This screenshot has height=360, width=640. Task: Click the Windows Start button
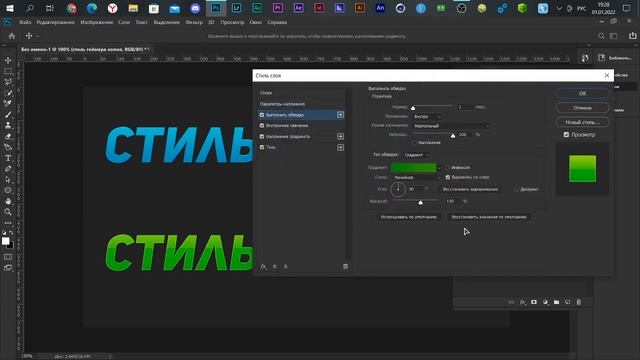9,8
